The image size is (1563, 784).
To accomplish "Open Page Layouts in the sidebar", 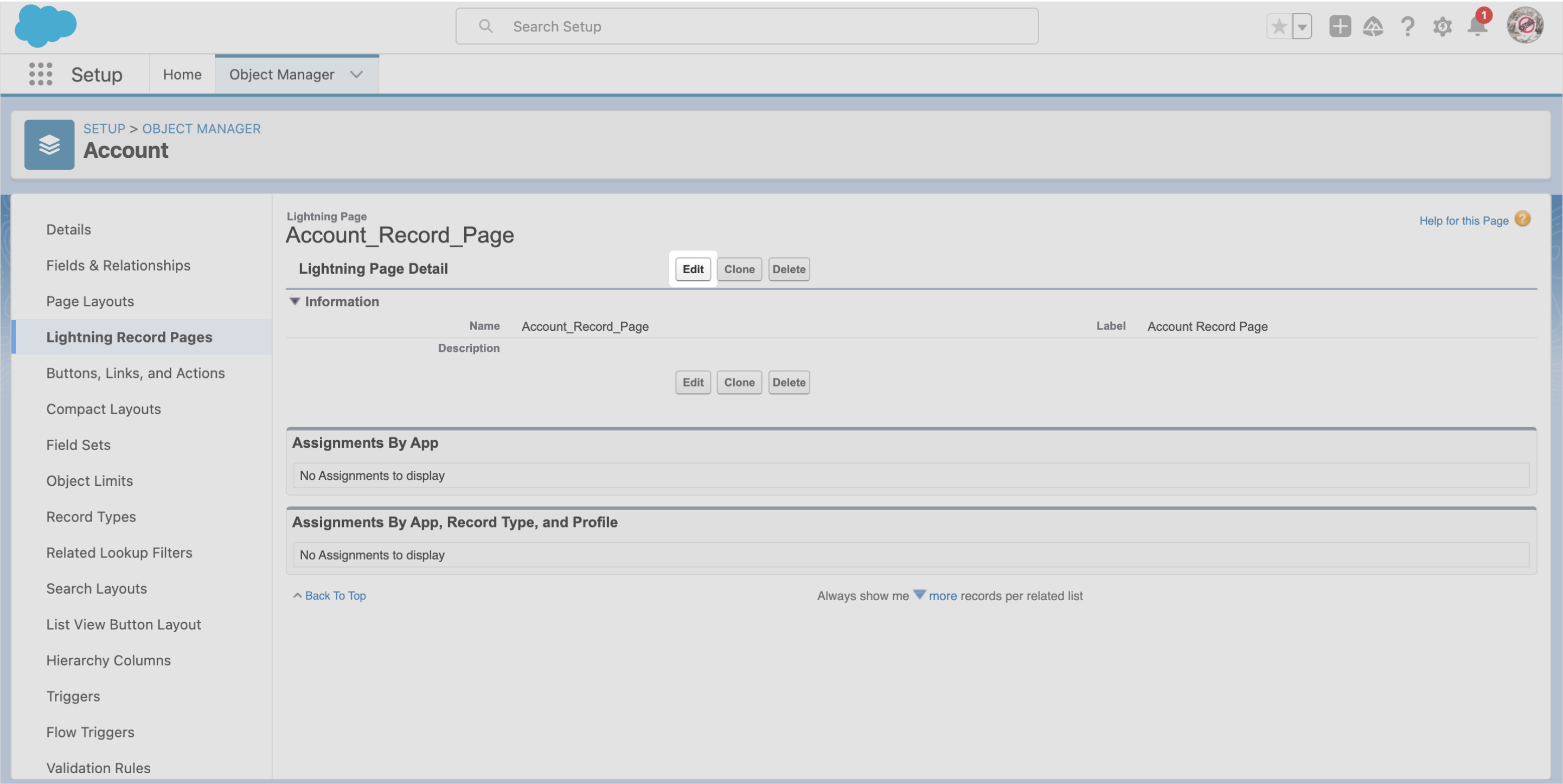I will 90,301.
